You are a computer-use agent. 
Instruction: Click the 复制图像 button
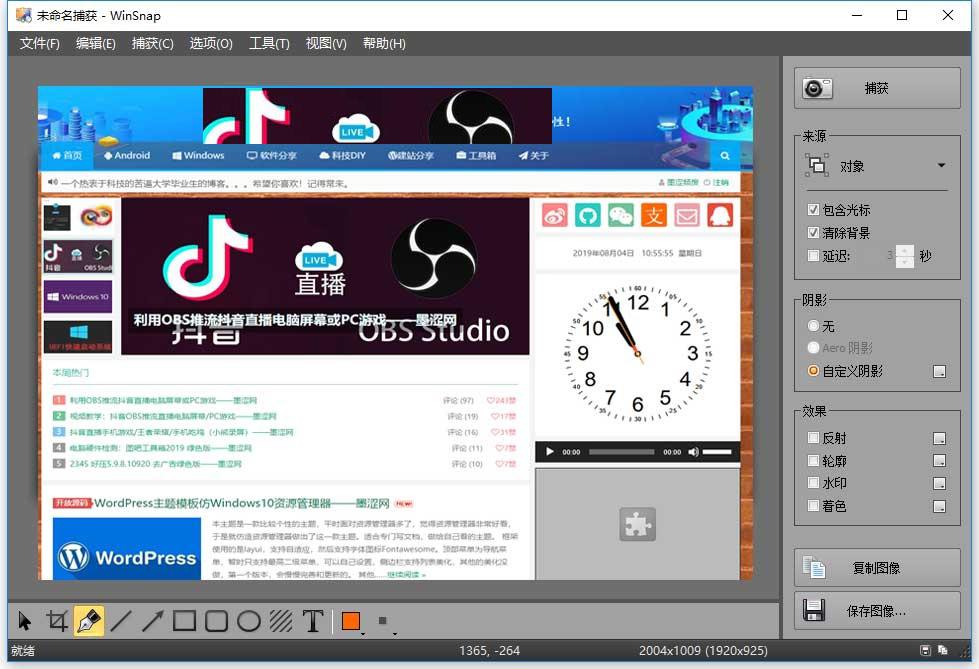pos(877,568)
